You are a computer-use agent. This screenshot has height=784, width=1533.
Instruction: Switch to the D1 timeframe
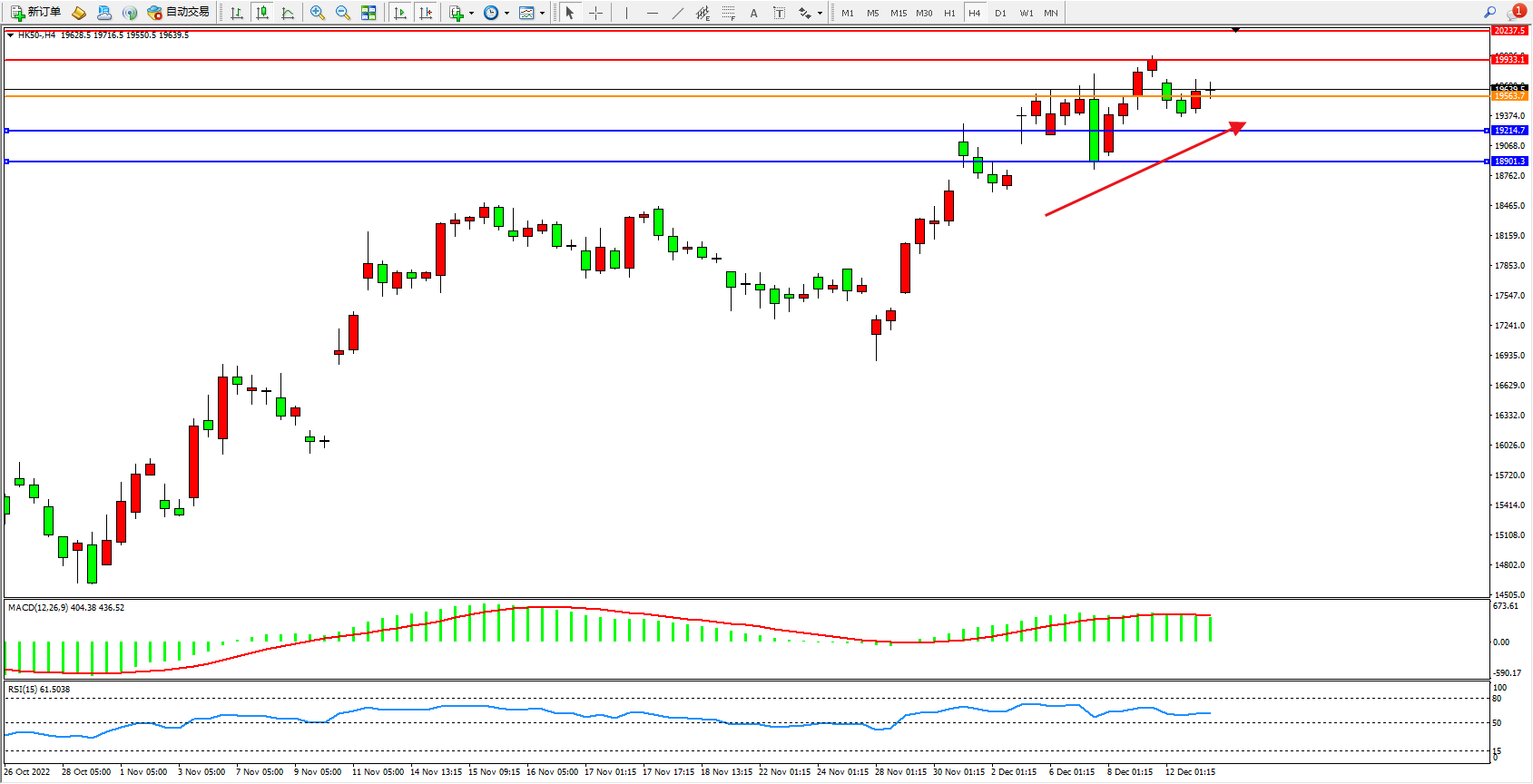click(1000, 13)
